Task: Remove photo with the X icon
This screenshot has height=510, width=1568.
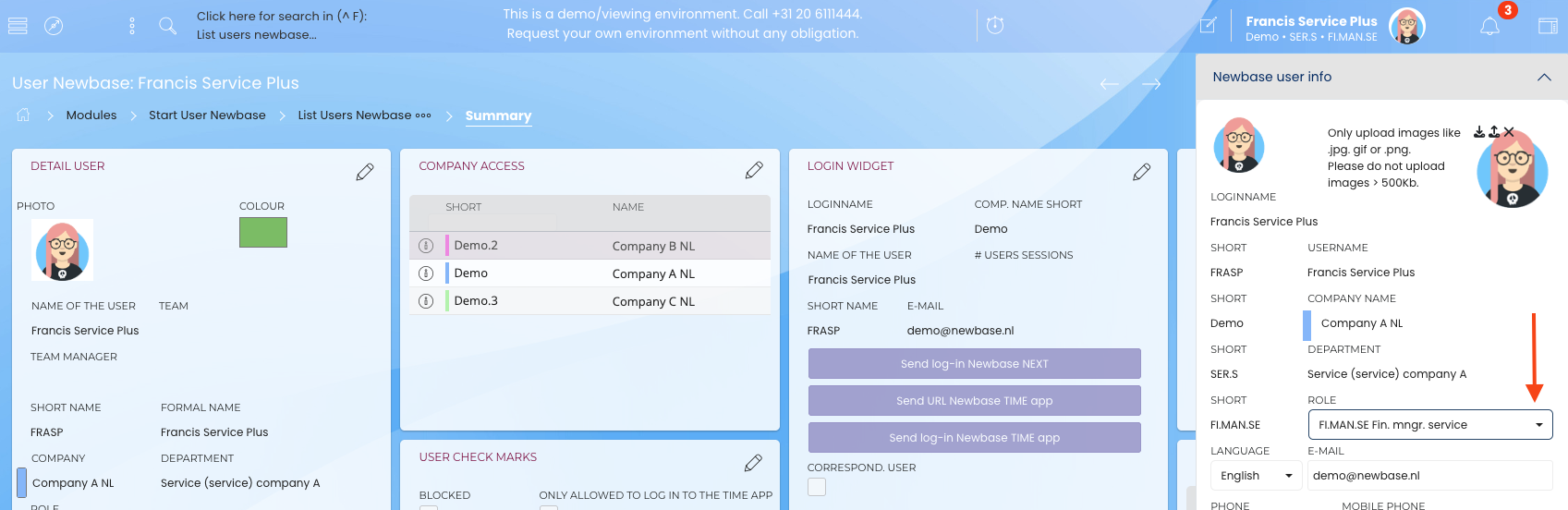Action: (1509, 132)
